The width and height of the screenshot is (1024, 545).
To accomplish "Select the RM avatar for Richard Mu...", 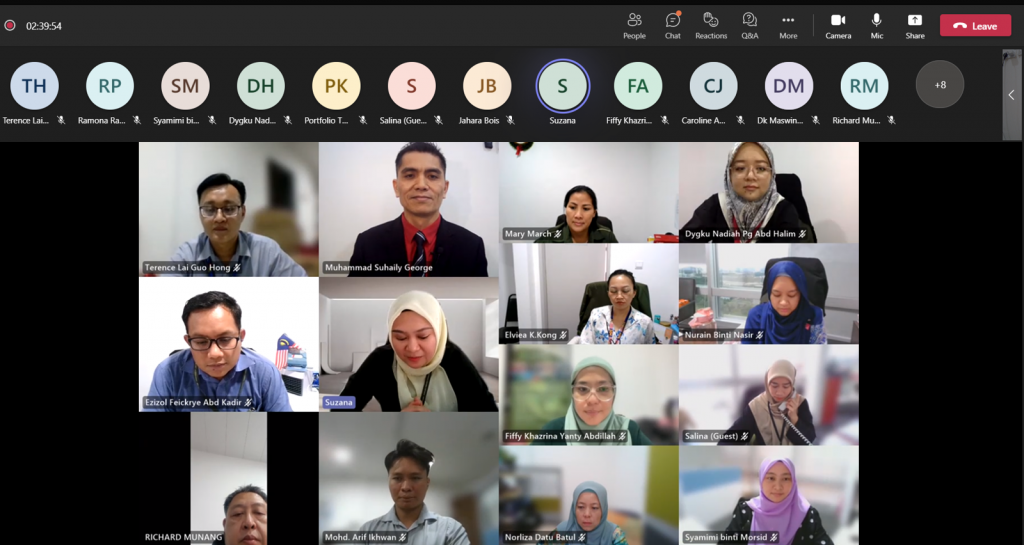I will tap(864, 86).
